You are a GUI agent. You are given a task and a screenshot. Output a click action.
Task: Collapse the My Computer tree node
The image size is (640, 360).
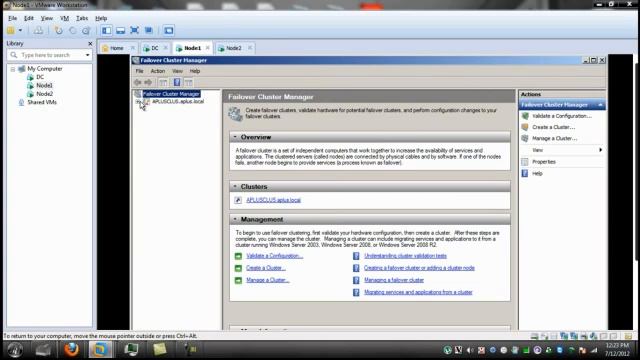click(13, 69)
